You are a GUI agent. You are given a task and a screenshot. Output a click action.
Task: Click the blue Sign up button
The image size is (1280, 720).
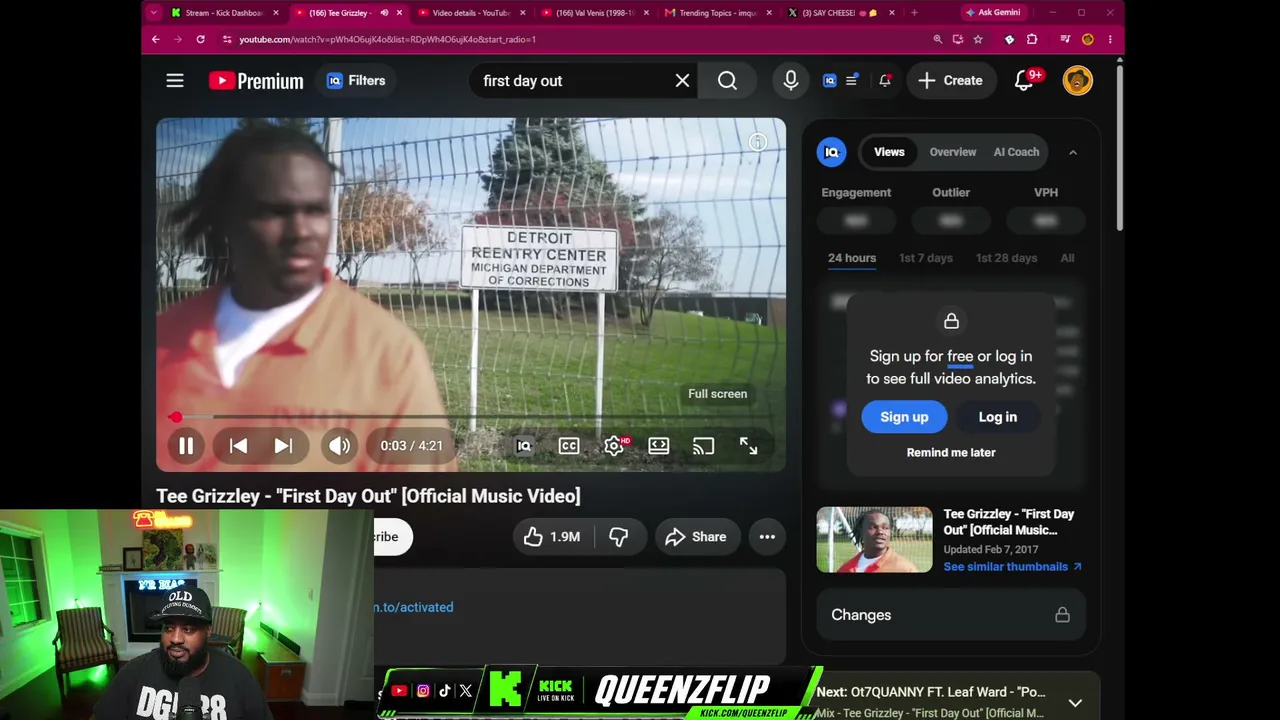(x=904, y=417)
